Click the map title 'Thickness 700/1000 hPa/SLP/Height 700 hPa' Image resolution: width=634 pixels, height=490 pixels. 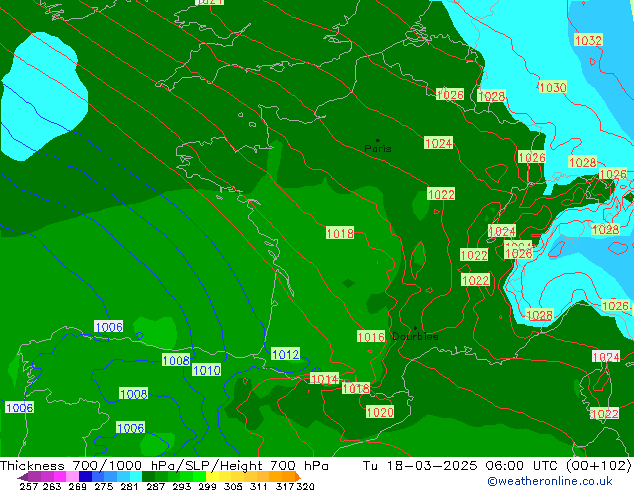pyautogui.click(x=164, y=466)
